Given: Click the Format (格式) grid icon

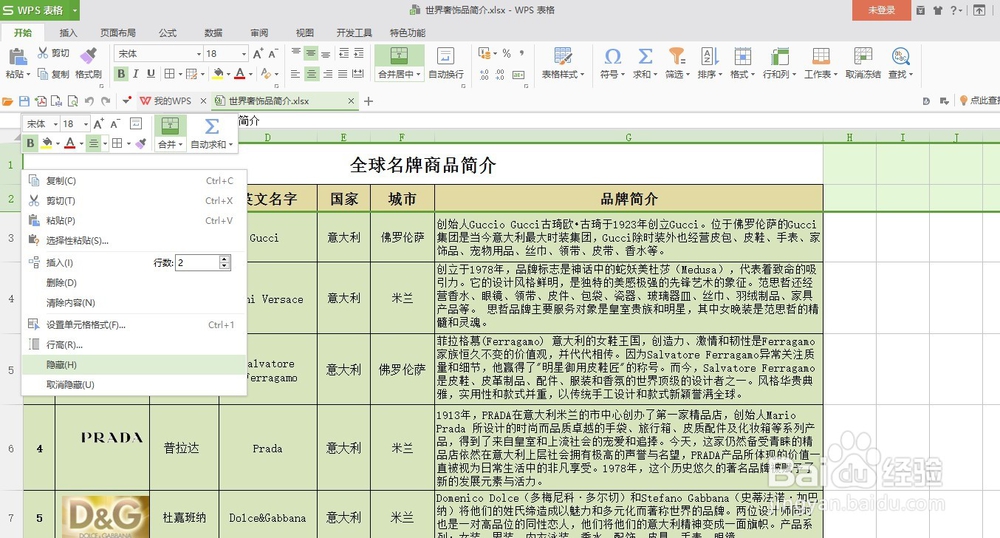Looking at the screenshot, I should 742,57.
